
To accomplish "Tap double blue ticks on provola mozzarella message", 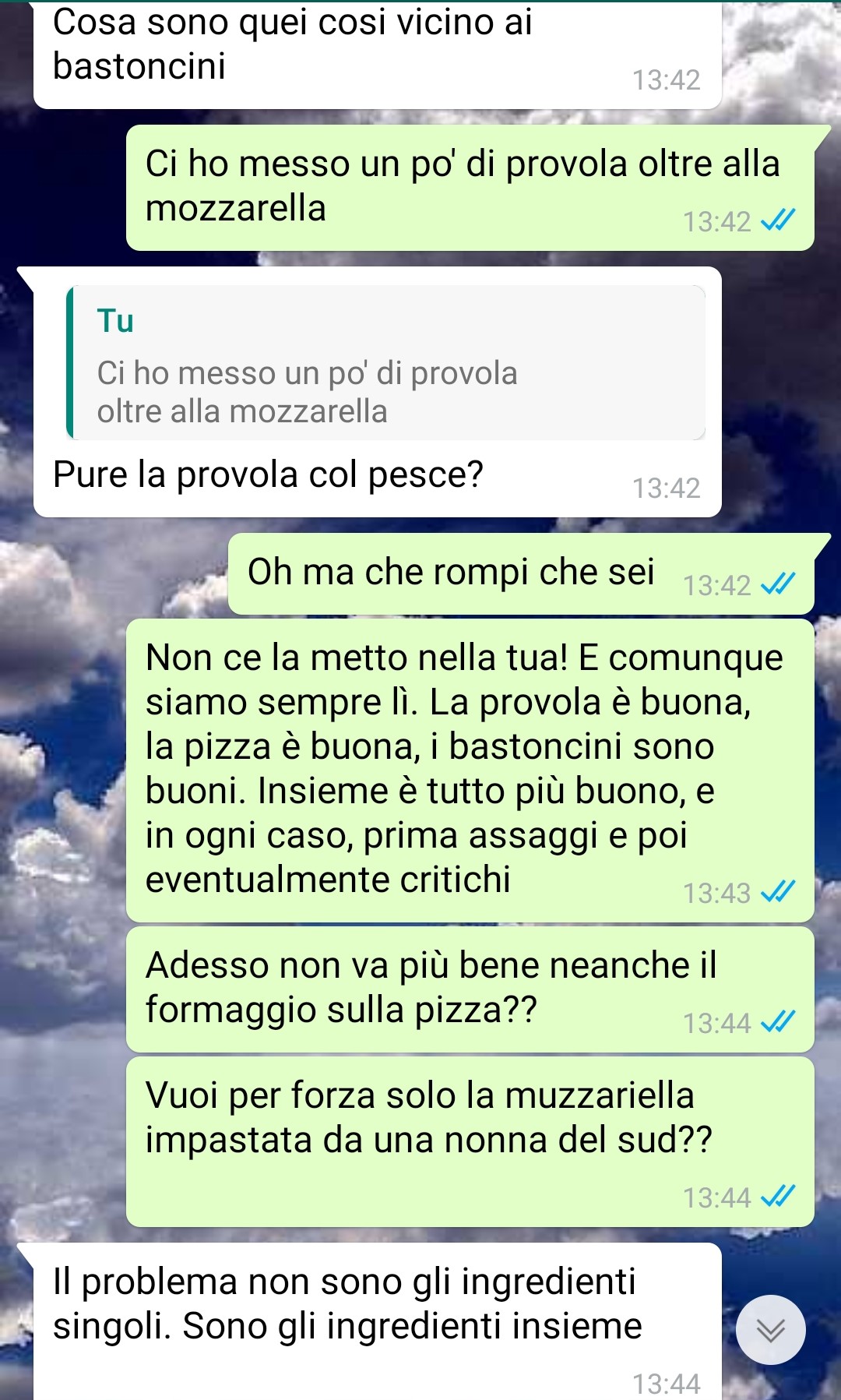I will click(778, 221).
